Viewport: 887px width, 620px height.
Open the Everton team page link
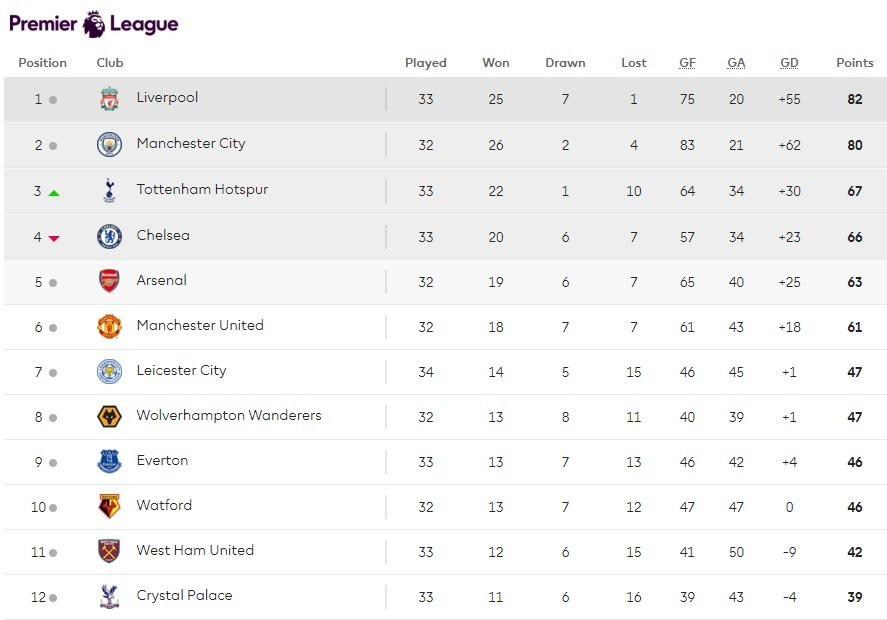[x=162, y=461]
